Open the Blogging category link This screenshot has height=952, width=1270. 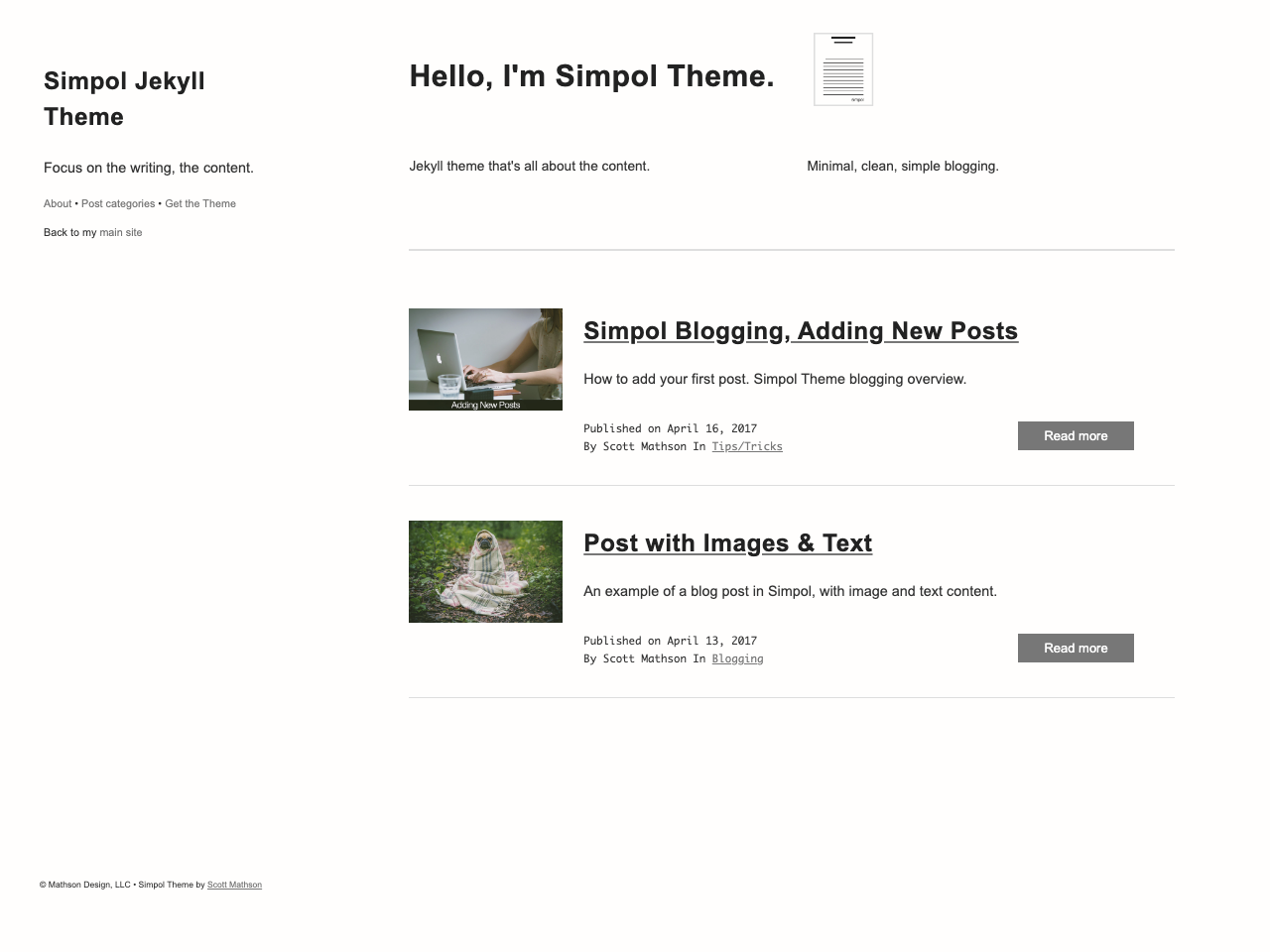[x=737, y=658]
